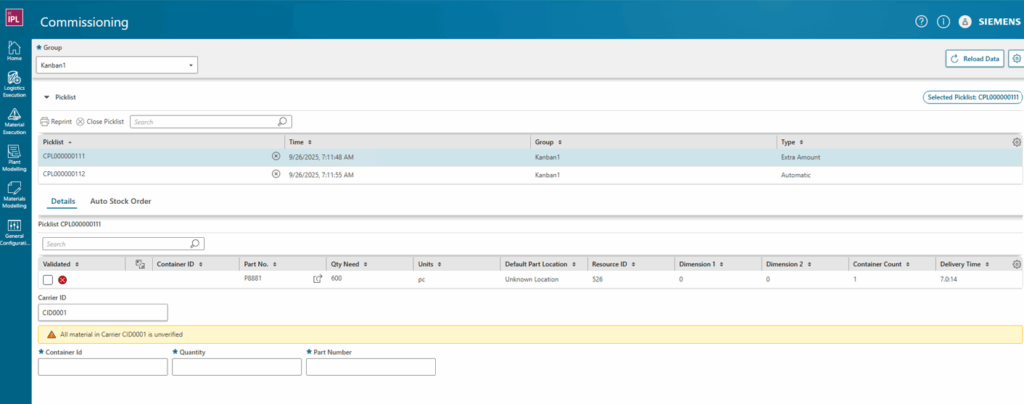Click the Quantity input field
This screenshot has height=404, width=1024.
237,367
